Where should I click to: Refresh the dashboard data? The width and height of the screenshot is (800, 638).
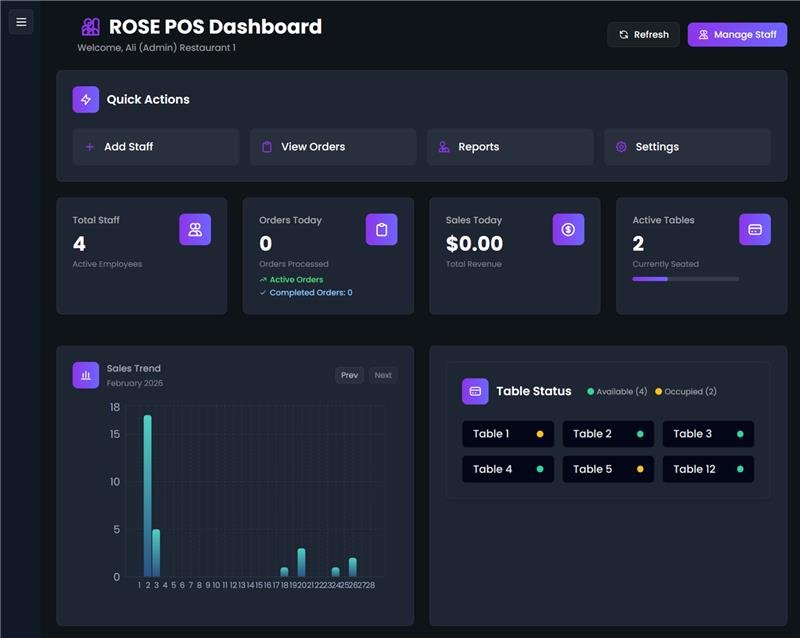coord(643,34)
